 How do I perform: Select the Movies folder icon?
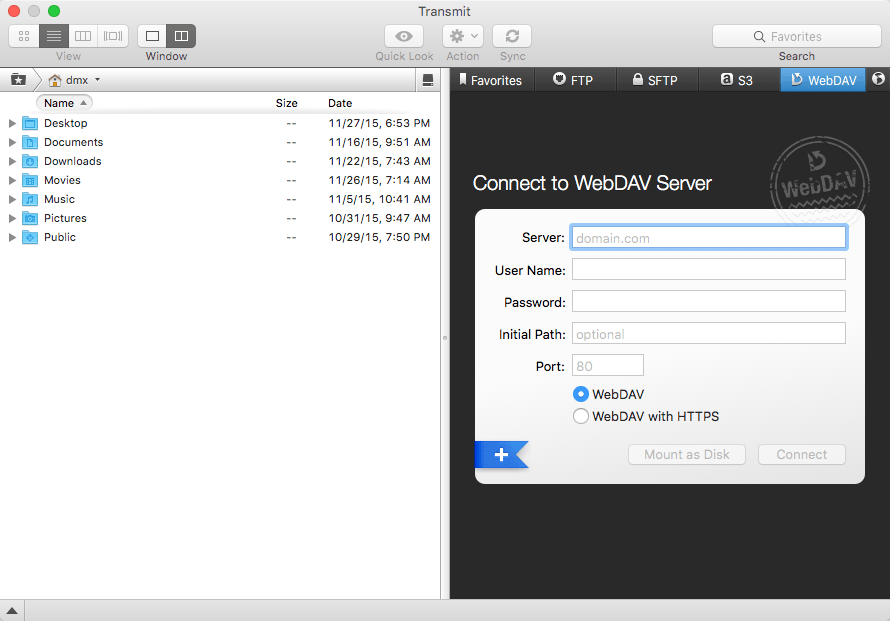point(30,181)
